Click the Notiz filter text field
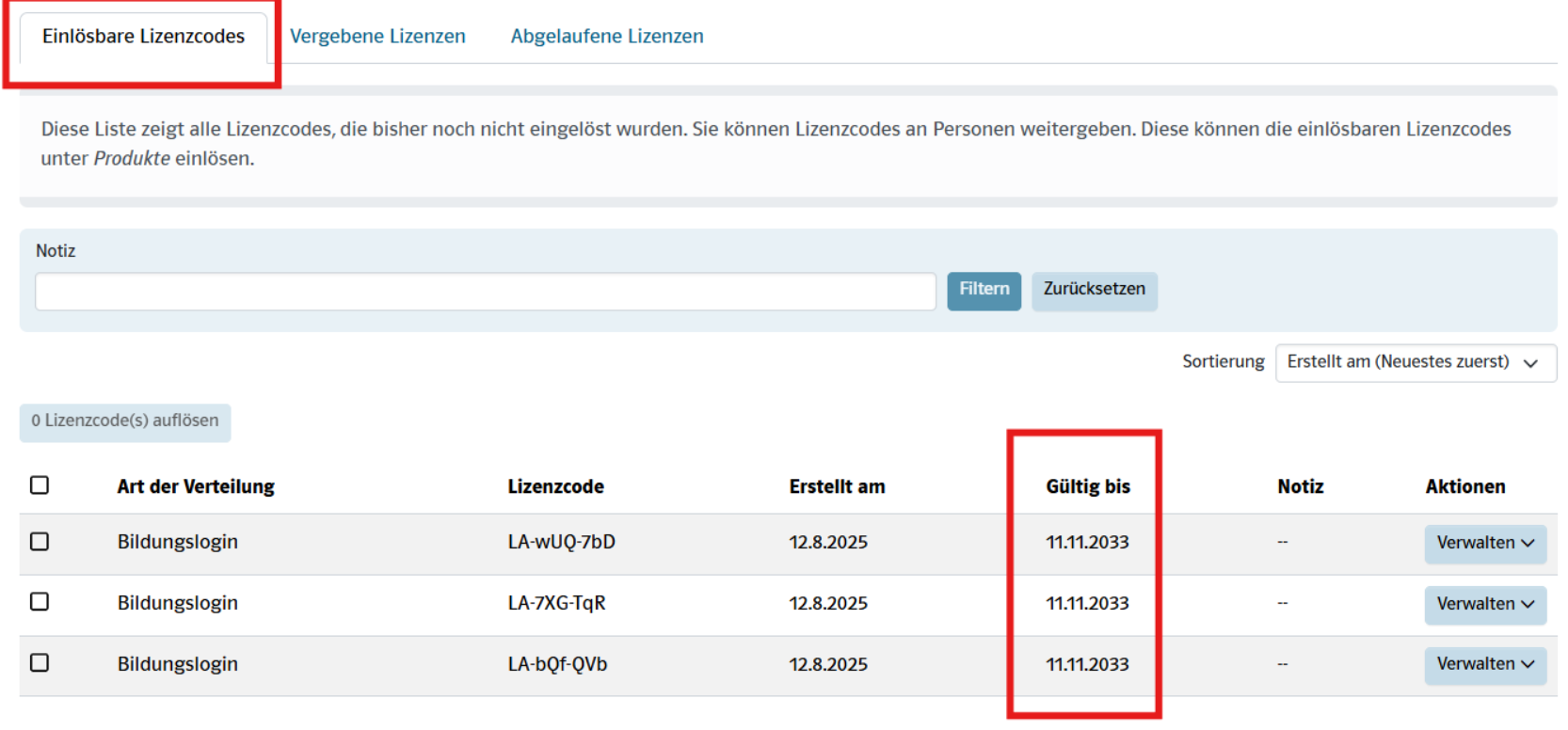The height and width of the screenshot is (730, 1568). 485,292
